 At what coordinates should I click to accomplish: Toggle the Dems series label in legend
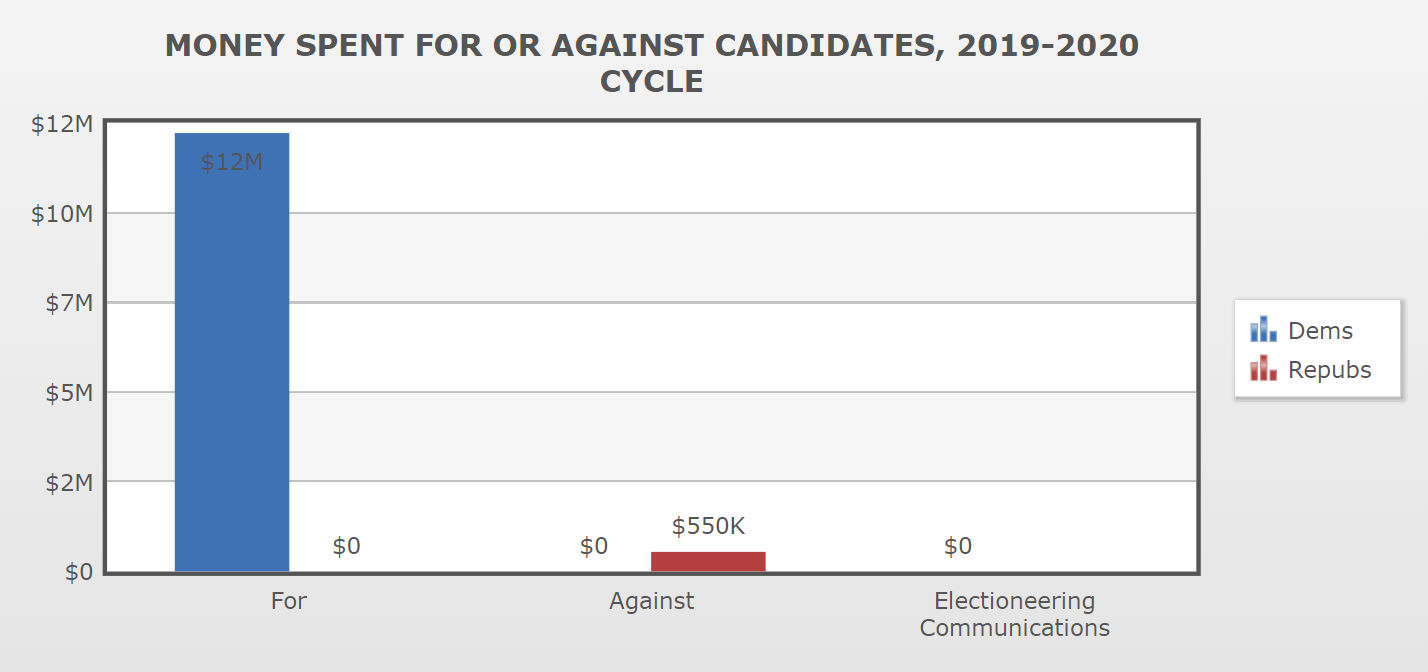point(1320,331)
